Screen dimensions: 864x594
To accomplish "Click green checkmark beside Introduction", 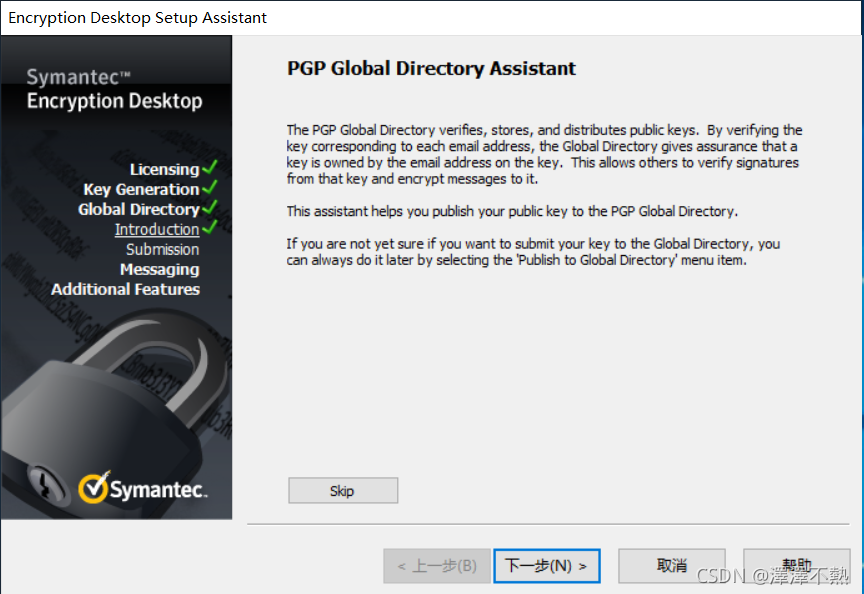I will coord(210,227).
